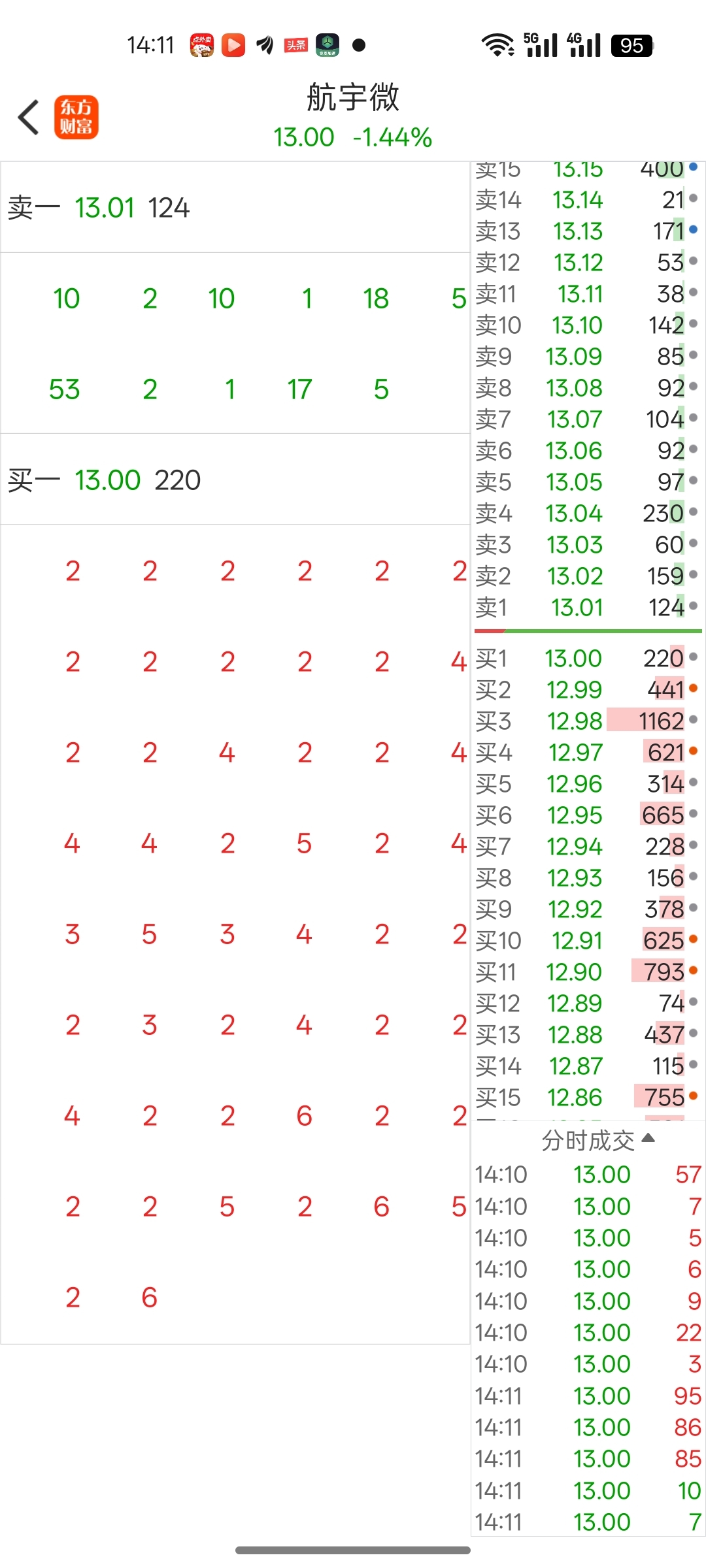706x1568 pixels.
Task: Select the 买3 12.98 order row
Action: (x=587, y=721)
